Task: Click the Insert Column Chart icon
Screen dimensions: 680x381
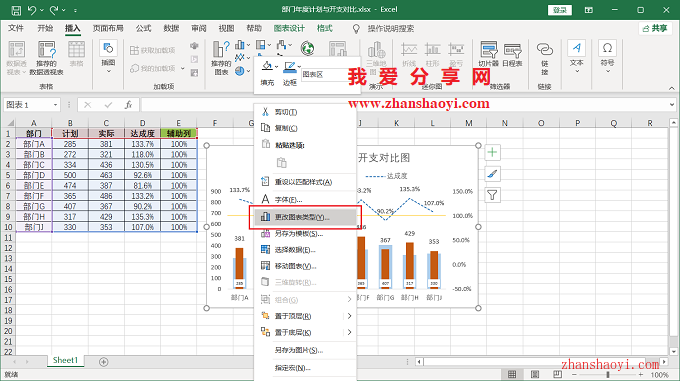Action: pos(239,45)
